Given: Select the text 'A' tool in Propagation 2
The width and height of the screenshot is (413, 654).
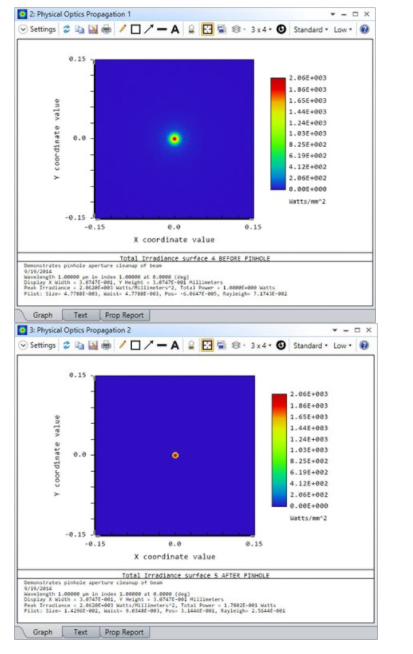Looking at the screenshot, I should pos(175,345).
